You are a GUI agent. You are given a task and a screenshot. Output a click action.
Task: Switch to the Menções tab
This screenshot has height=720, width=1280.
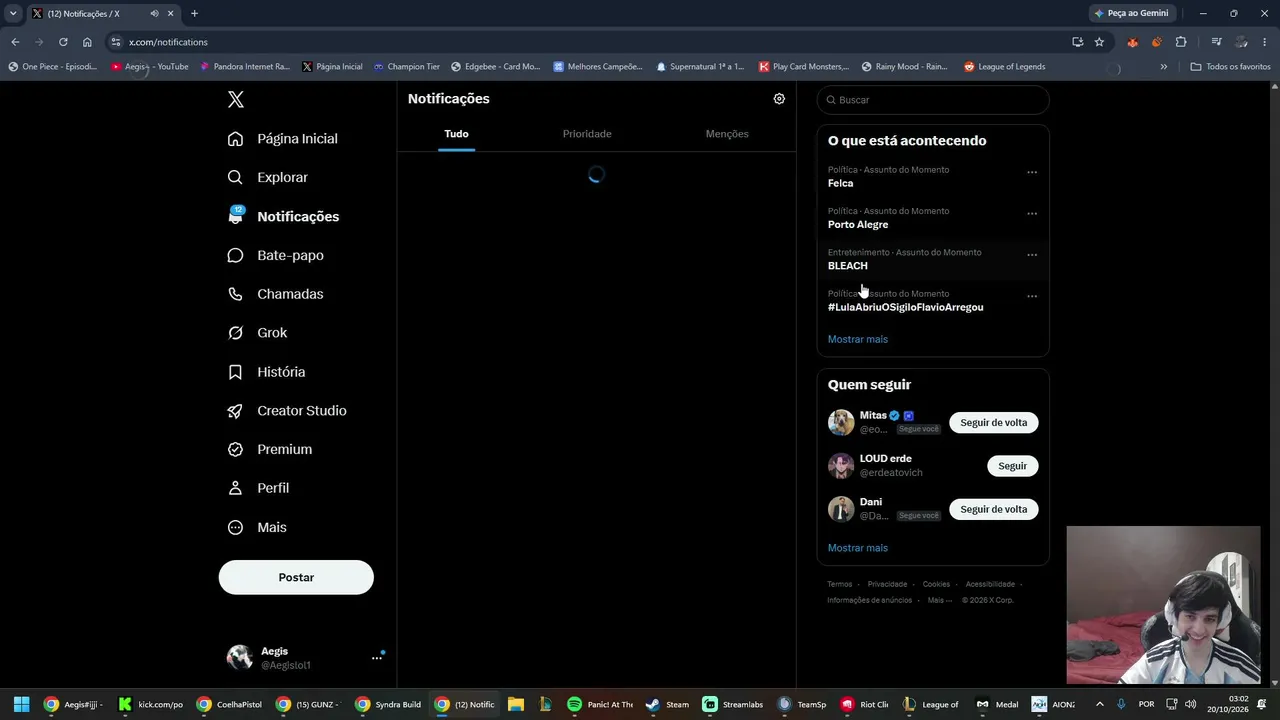(x=727, y=134)
